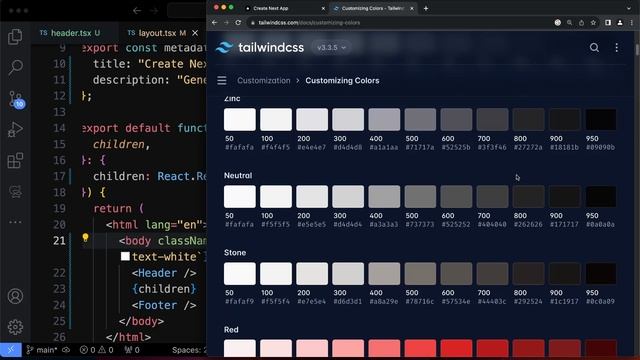Click the browser share icon
The image size is (640, 360).
pyautogui.click(x=581, y=23)
